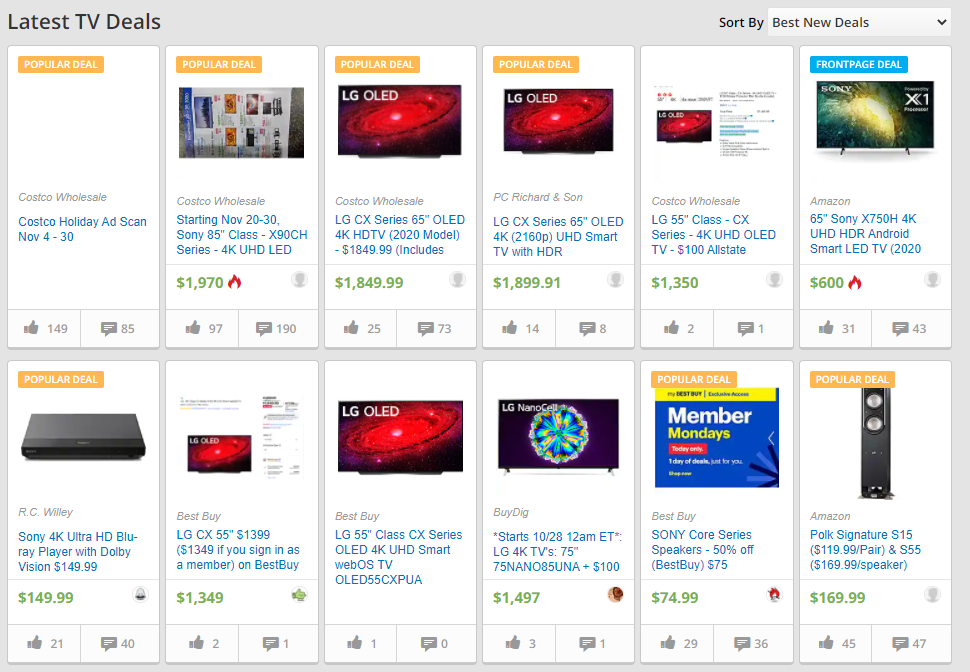
Task: Open 40 comments on Sony Blu-ray deal
Action: (120, 644)
